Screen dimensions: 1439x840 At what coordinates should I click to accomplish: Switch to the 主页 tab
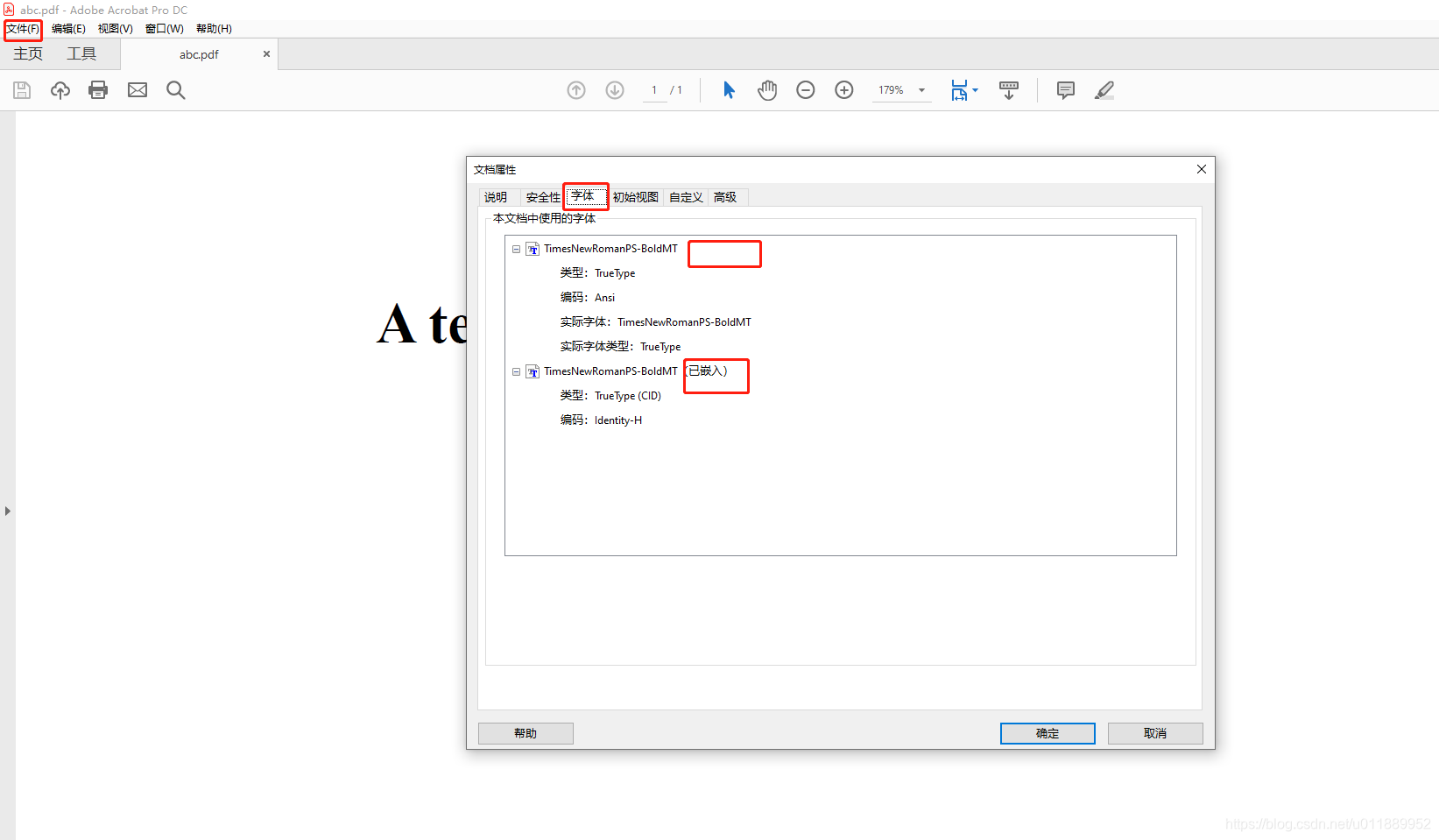(28, 53)
